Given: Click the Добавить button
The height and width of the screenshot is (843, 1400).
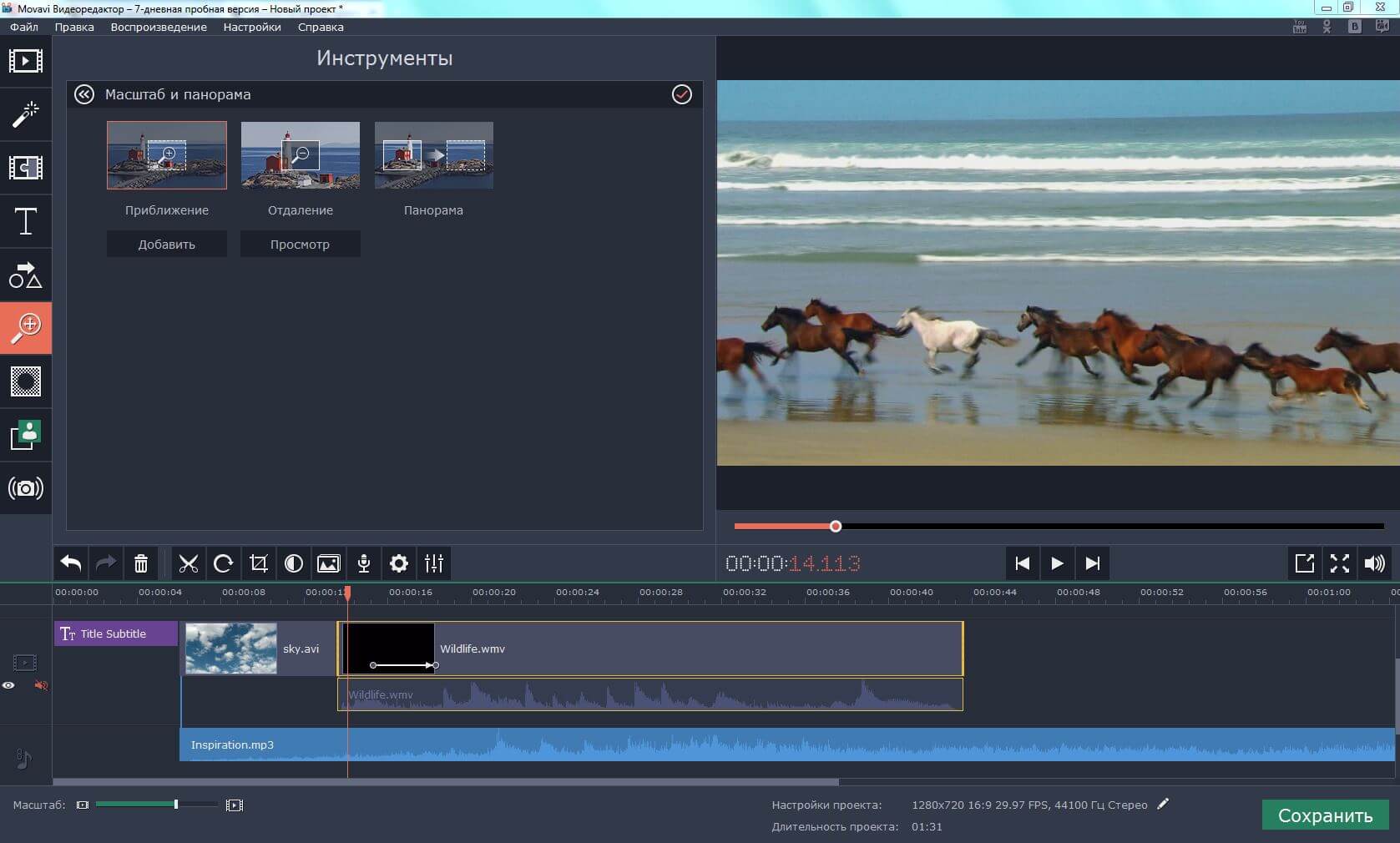Looking at the screenshot, I should (x=167, y=245).
